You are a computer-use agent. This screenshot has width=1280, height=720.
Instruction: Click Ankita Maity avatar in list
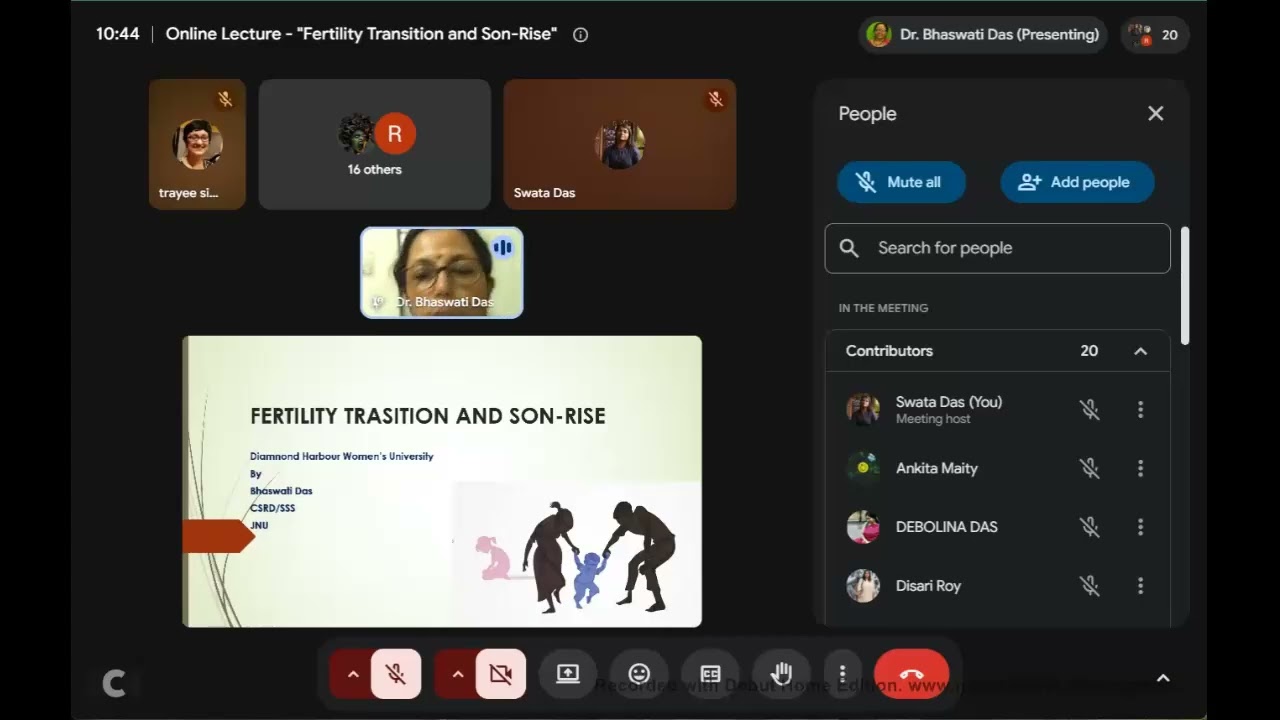(863, 468)
